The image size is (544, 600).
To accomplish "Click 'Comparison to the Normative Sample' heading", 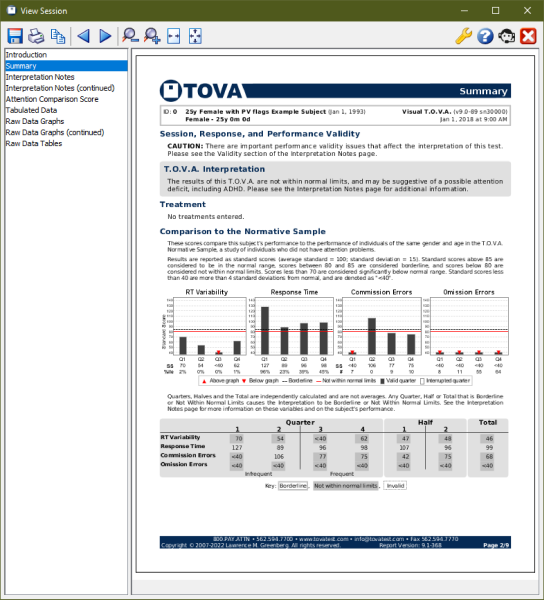I will (x=243, y=232).
